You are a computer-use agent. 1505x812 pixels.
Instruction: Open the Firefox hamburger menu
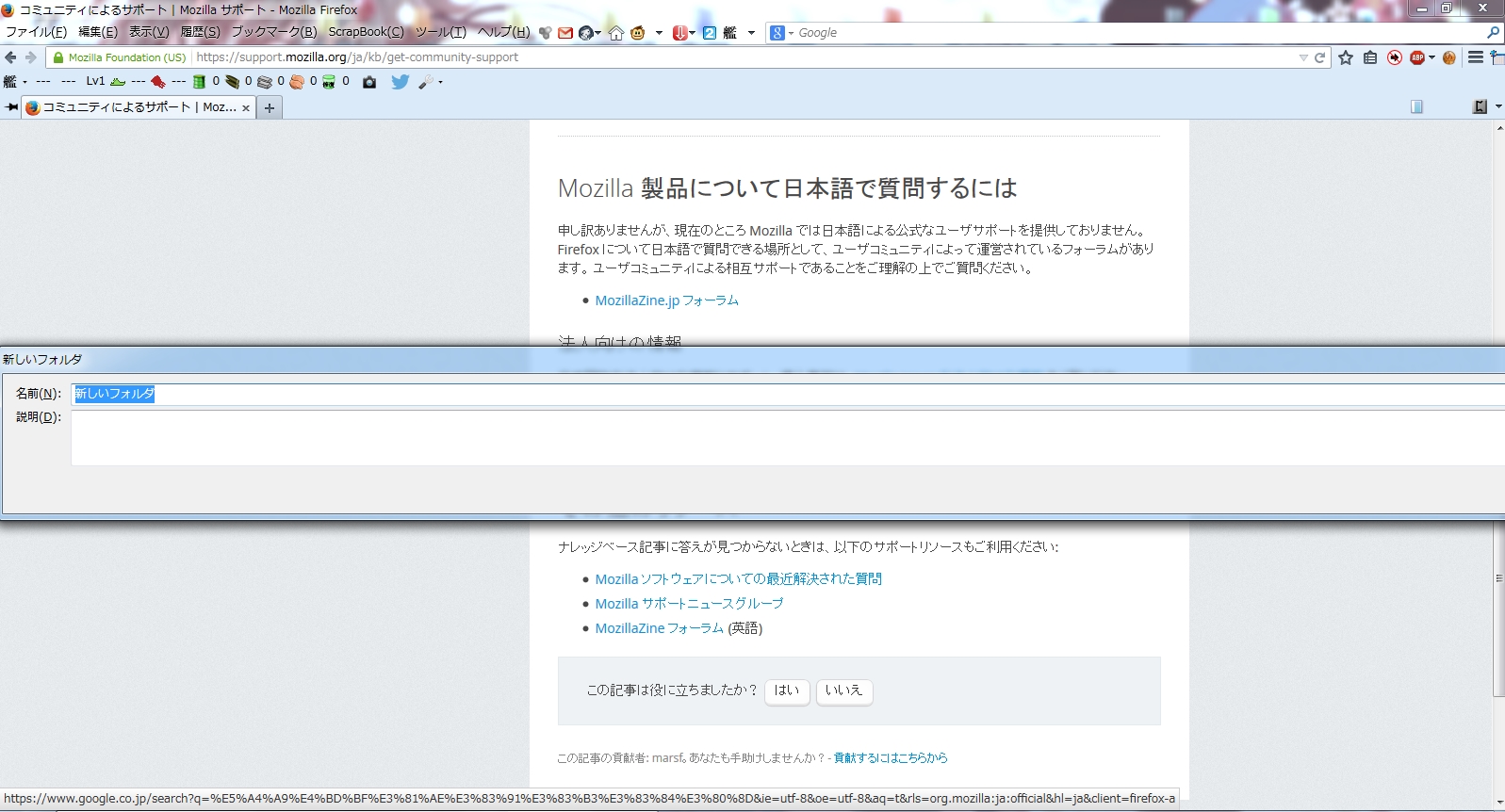point(1476,57)
